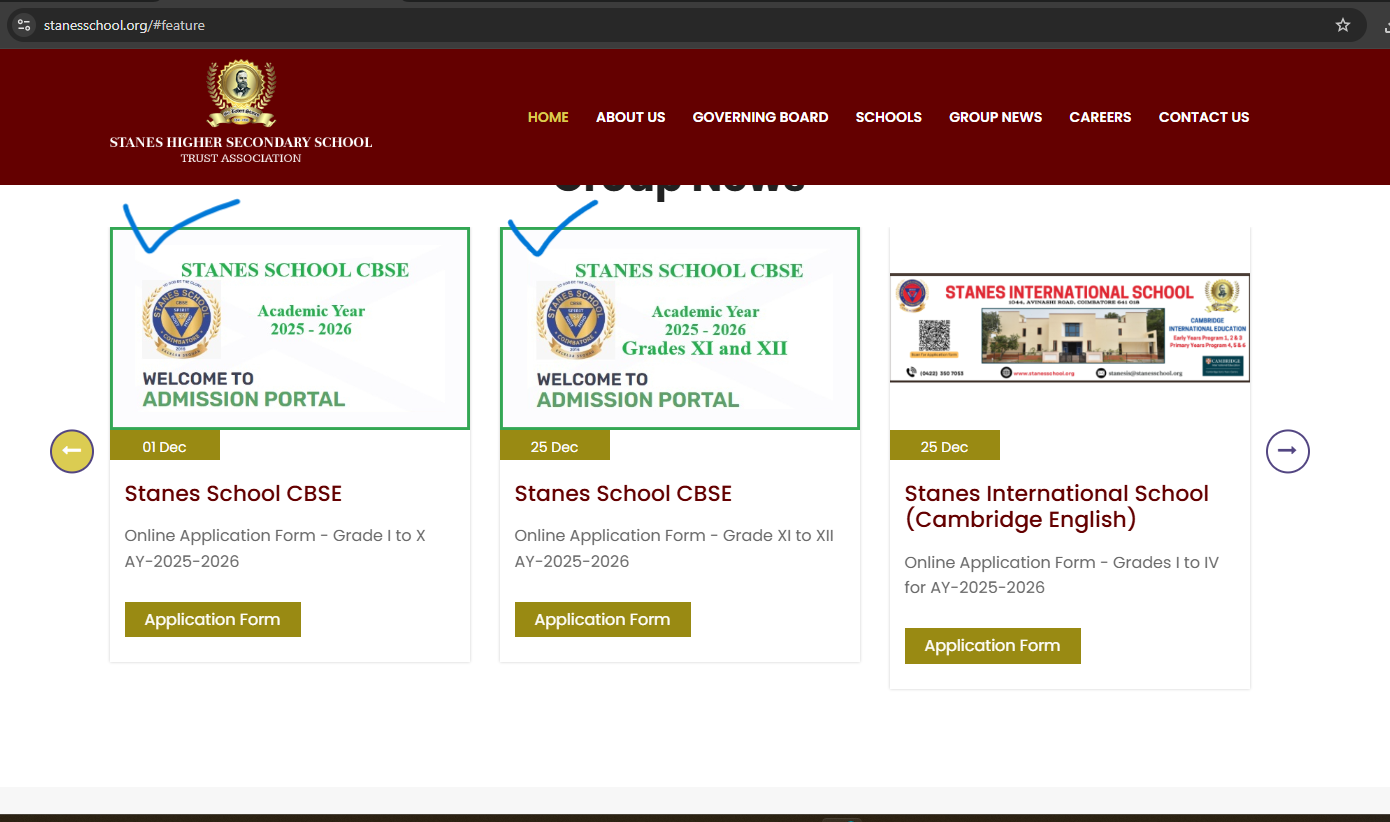Click the TRUST ASSOCIATION text under the logo

tap(241, 158)
